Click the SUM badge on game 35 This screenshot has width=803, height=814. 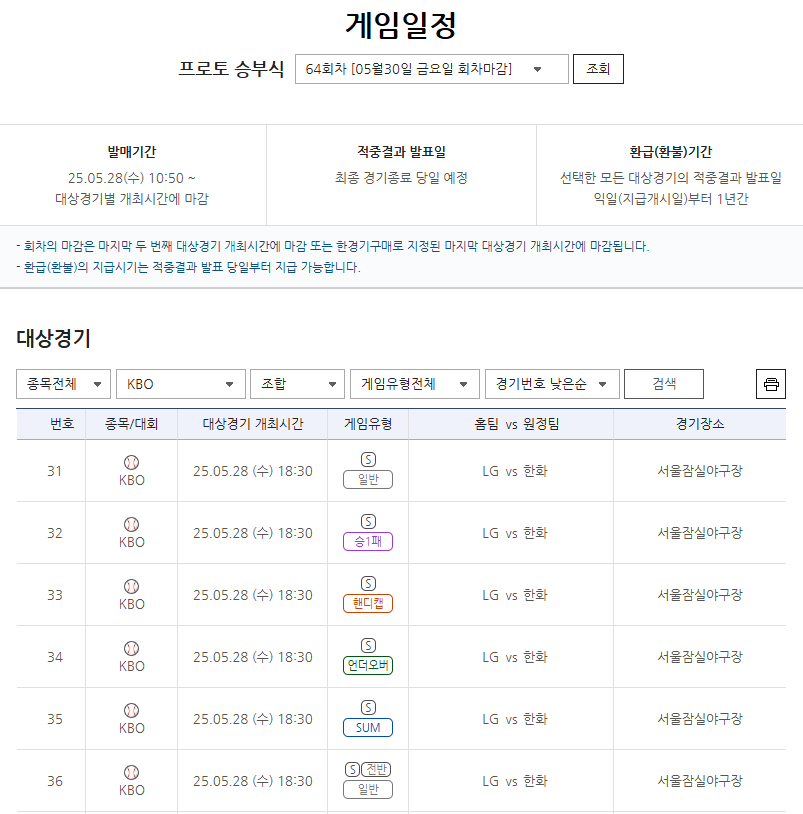367,727
